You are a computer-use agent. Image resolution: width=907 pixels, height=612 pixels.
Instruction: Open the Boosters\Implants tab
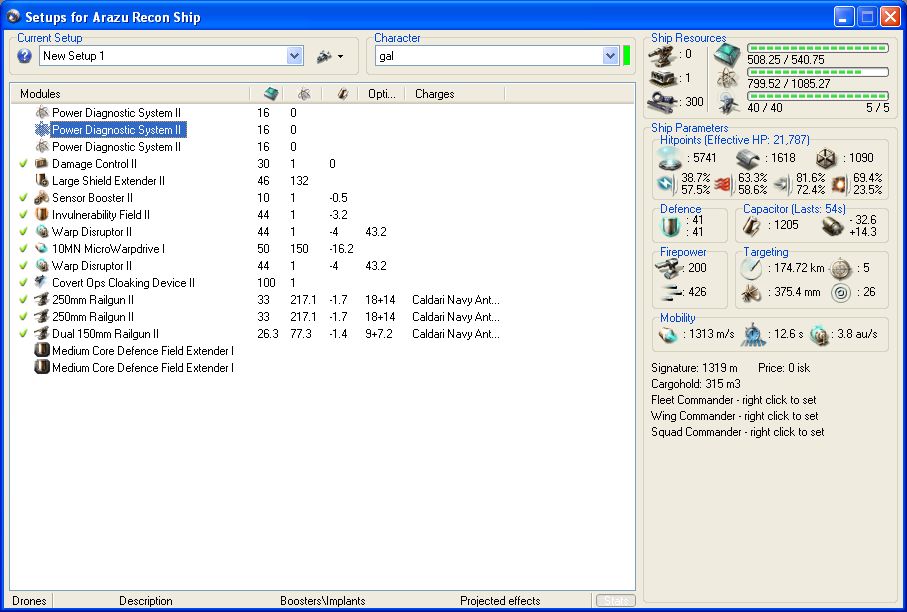322,601
